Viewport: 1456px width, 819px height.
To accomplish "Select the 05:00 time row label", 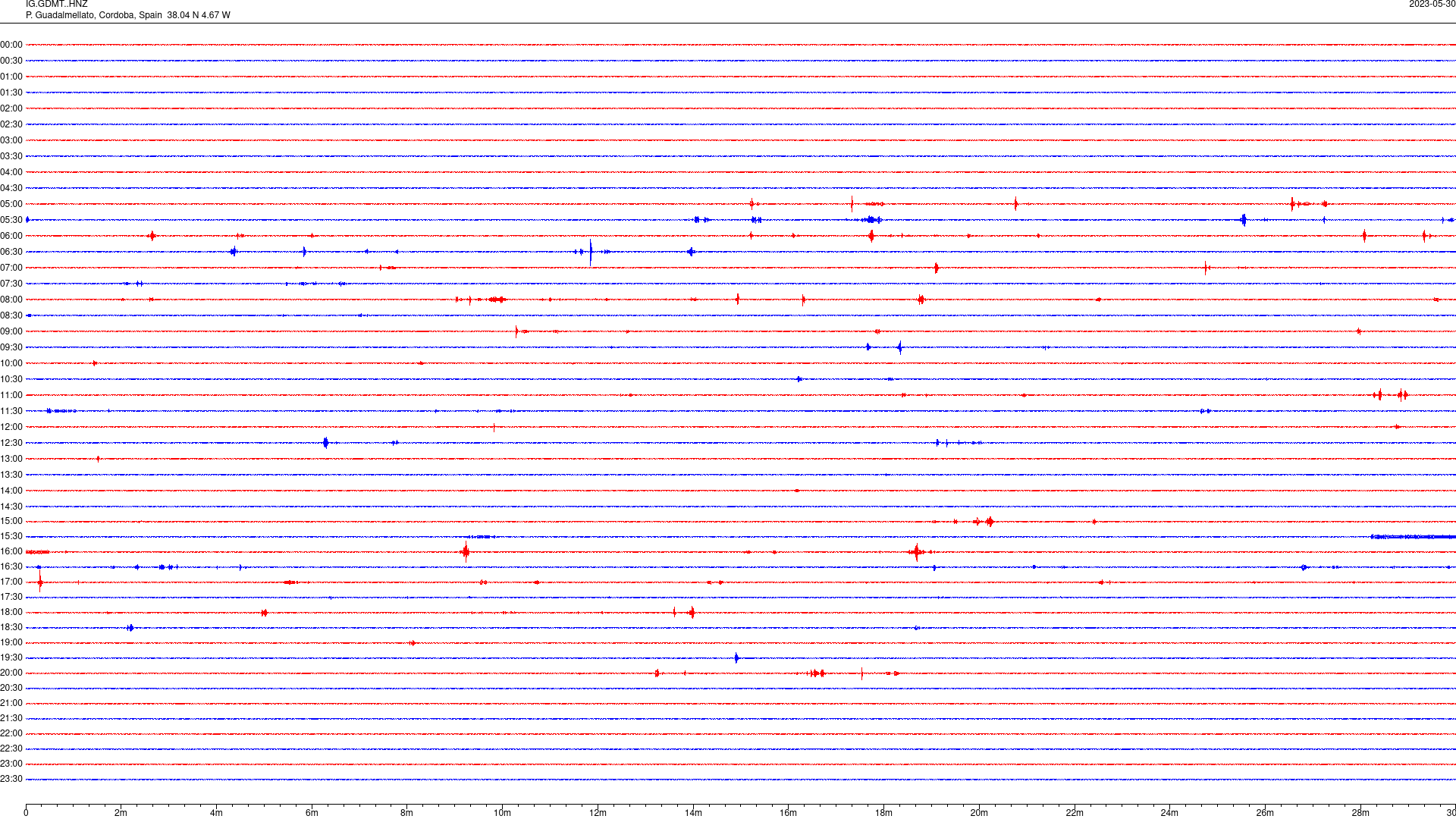I will pyautogui.click(x=11, y=204).
